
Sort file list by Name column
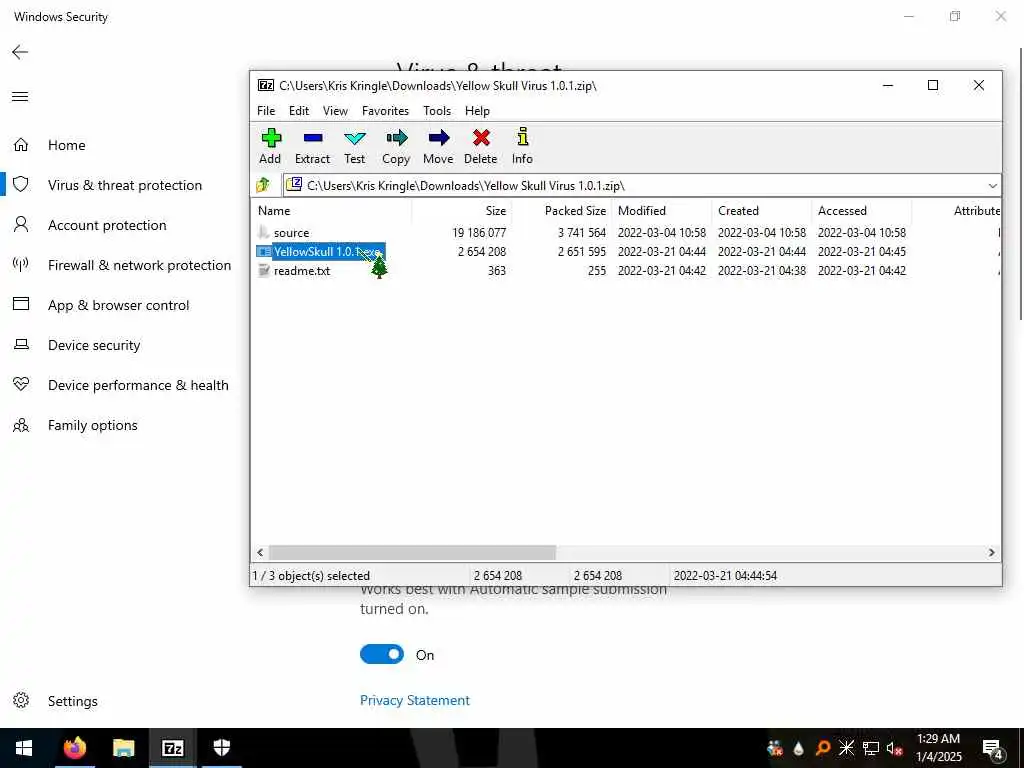332,211
